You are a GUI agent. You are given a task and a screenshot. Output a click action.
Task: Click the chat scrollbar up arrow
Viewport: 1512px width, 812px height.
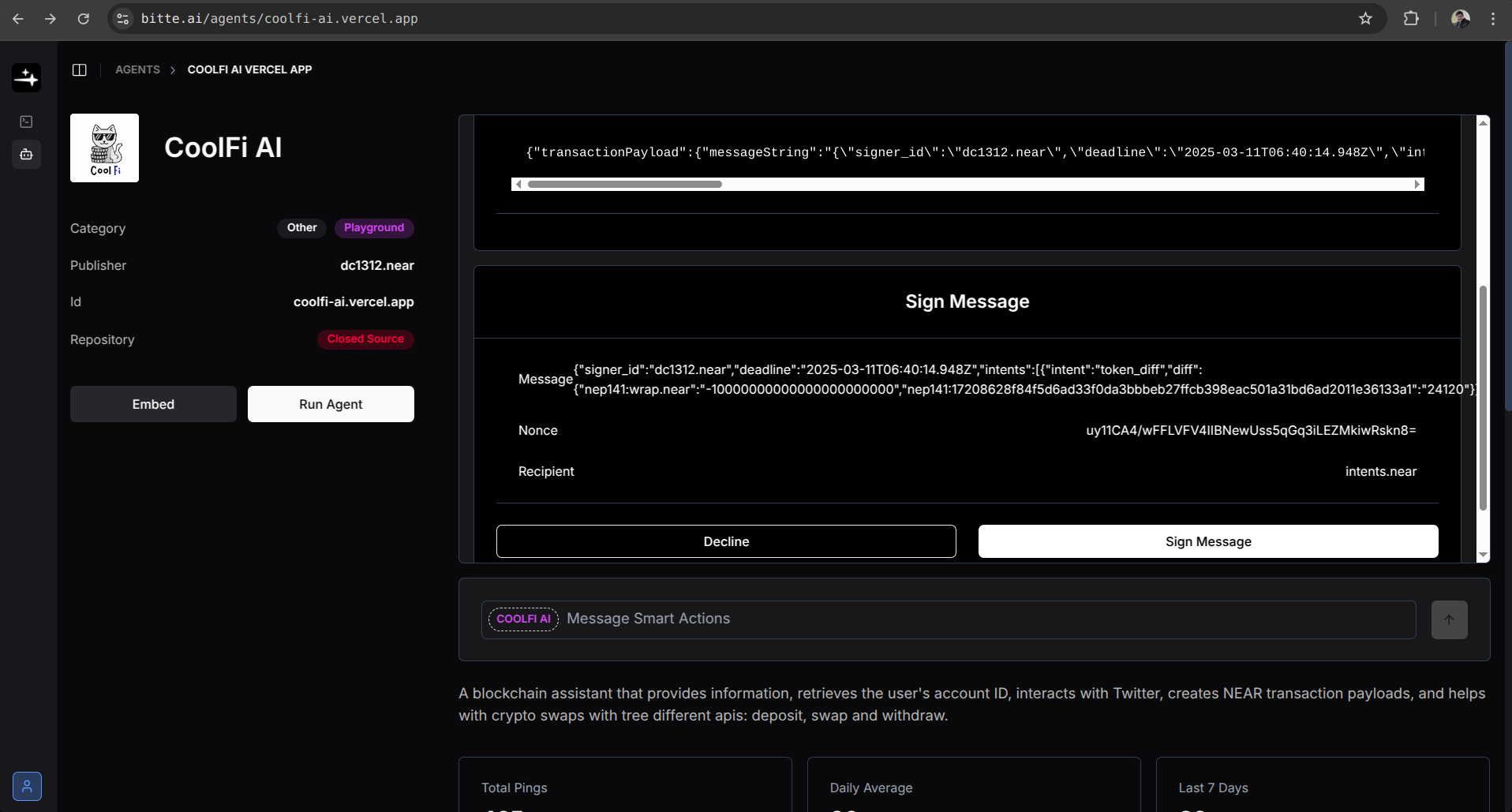coord(1483,122)
